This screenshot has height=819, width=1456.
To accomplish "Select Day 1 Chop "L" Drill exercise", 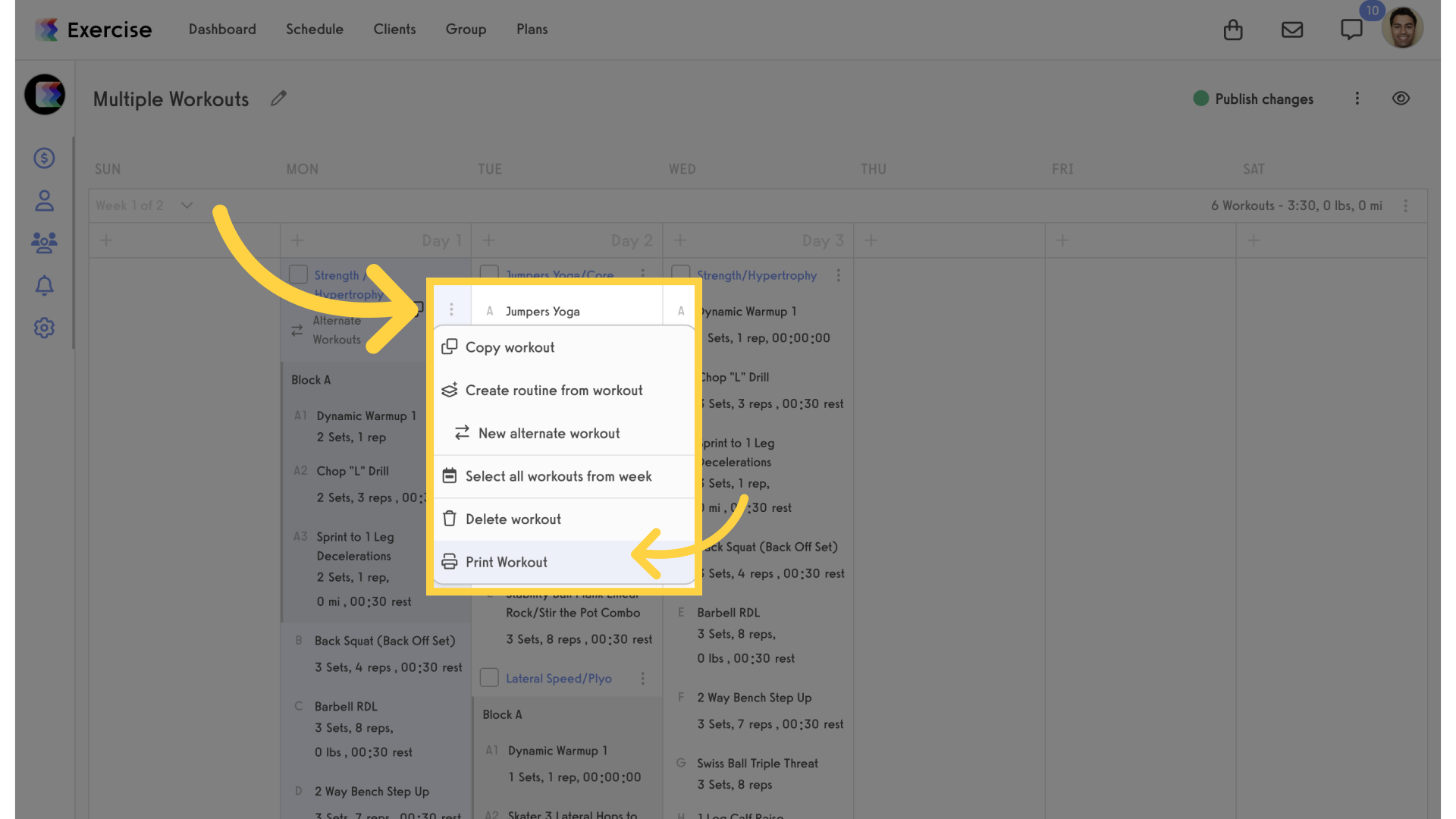I will [353, 471].
